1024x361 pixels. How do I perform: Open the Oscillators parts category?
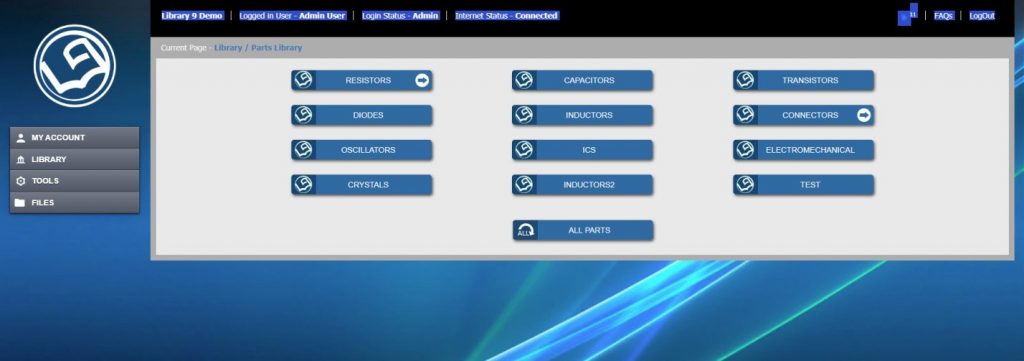362,149
